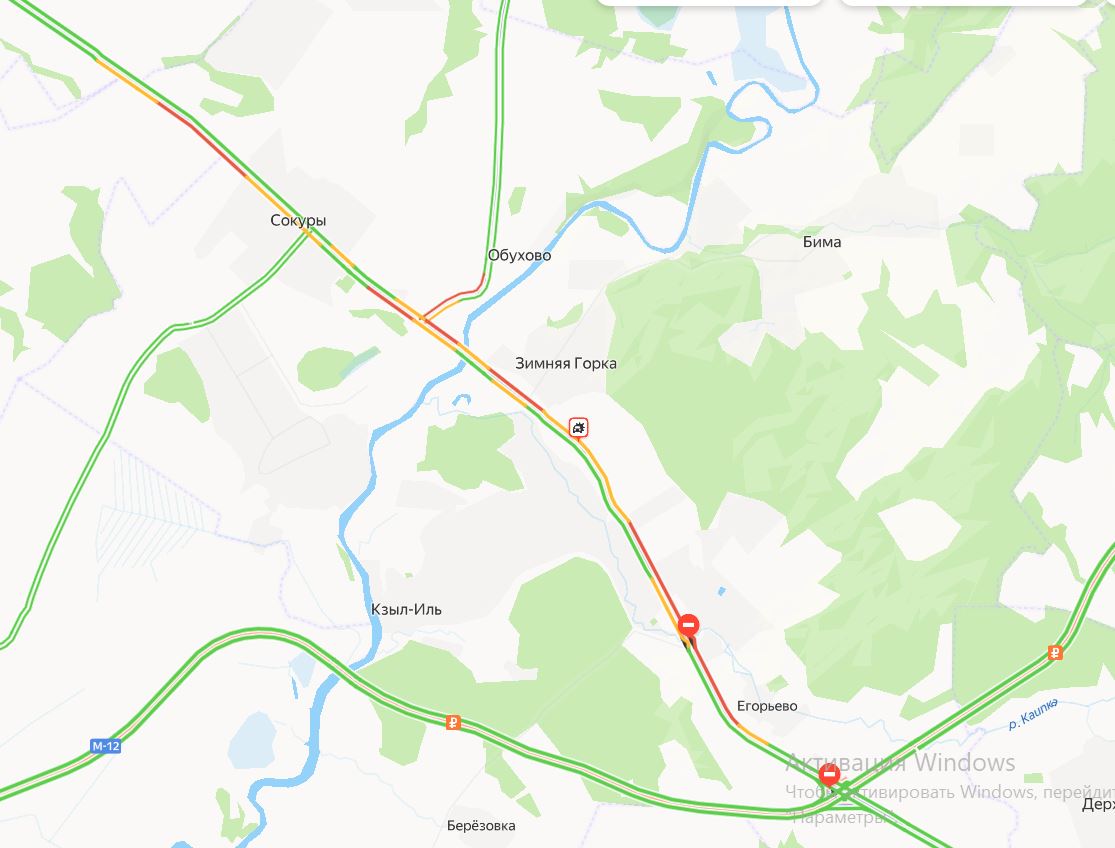The width and height of the screenshot is (1115, 848).
Task: Select the Бима settlement label
Action: coord(821,242)
